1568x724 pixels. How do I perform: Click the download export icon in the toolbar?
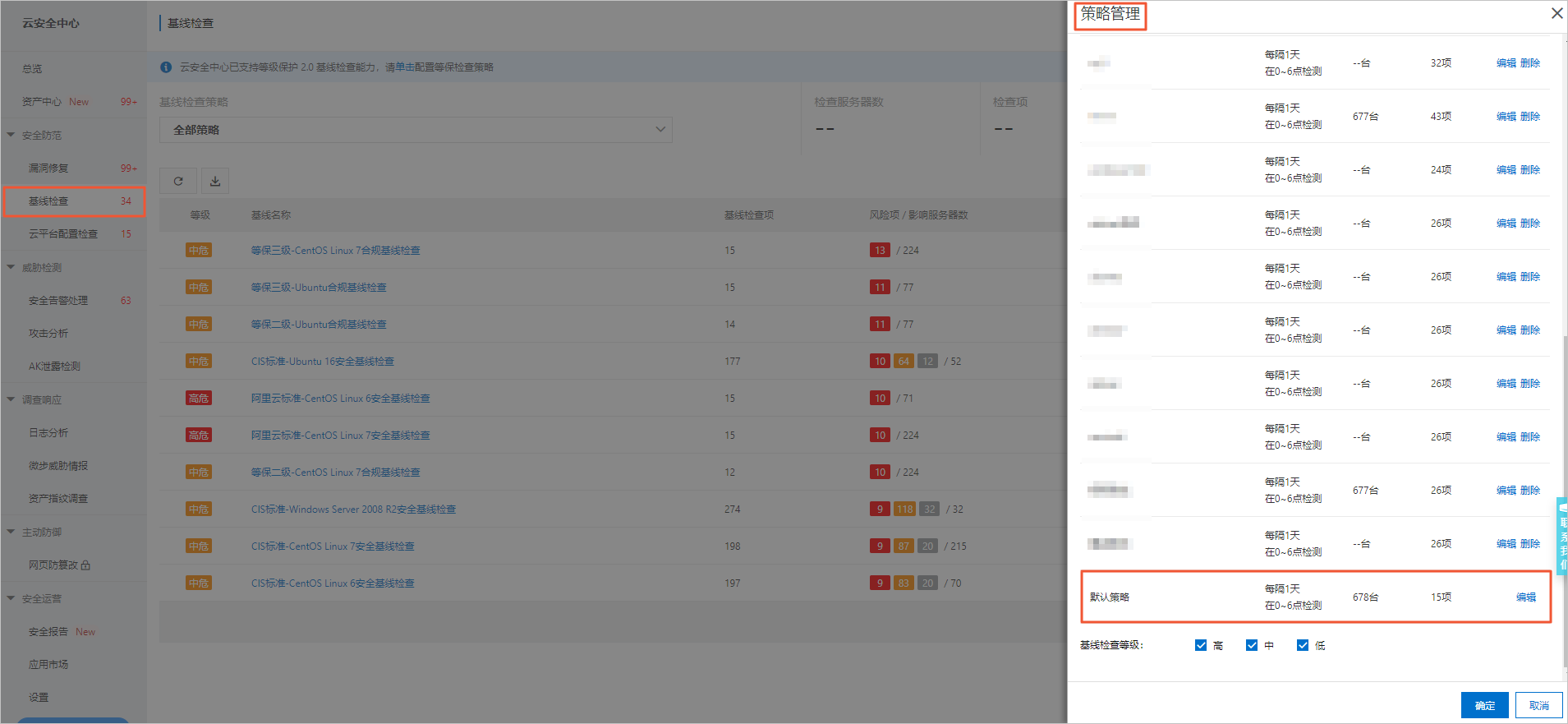pos(215,181)
